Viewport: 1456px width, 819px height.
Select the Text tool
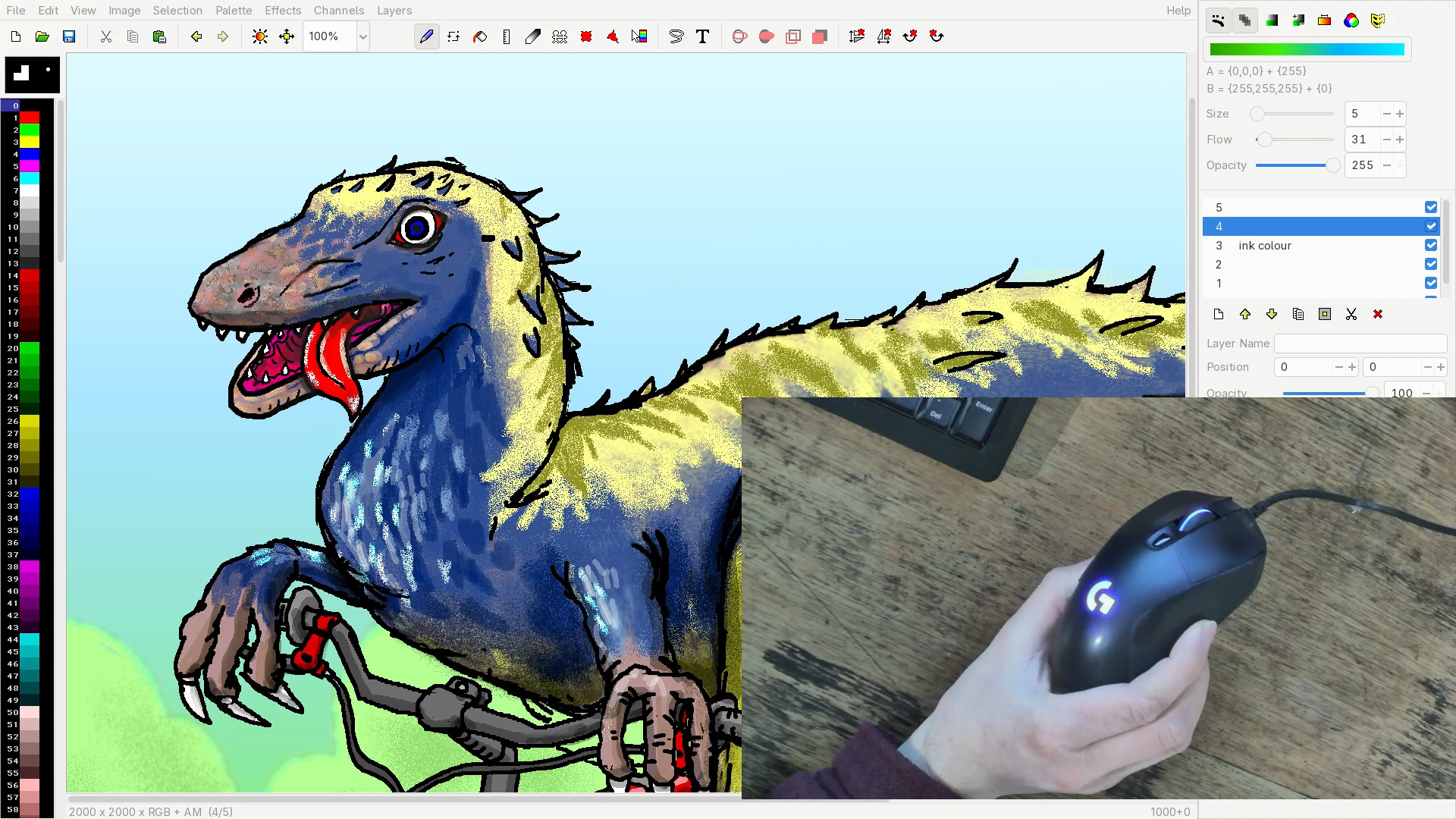(x=702, y=36)
